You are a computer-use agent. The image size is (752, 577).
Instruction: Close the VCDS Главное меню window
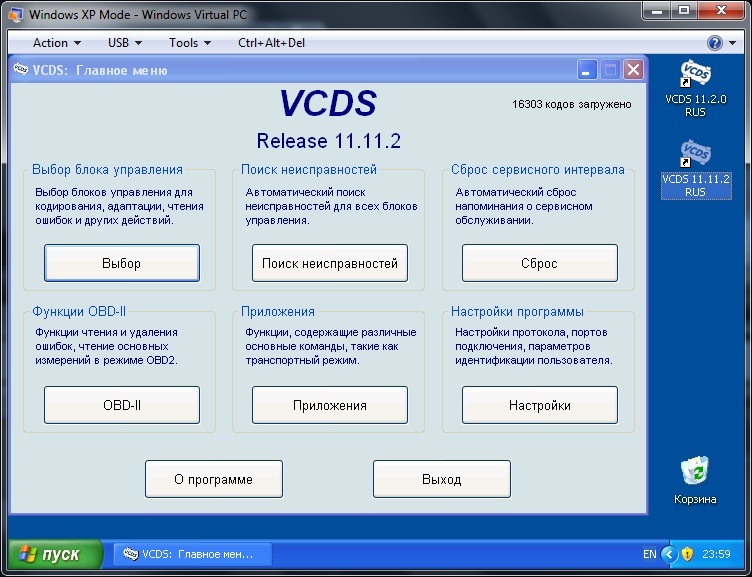click(x=633, y=70)
